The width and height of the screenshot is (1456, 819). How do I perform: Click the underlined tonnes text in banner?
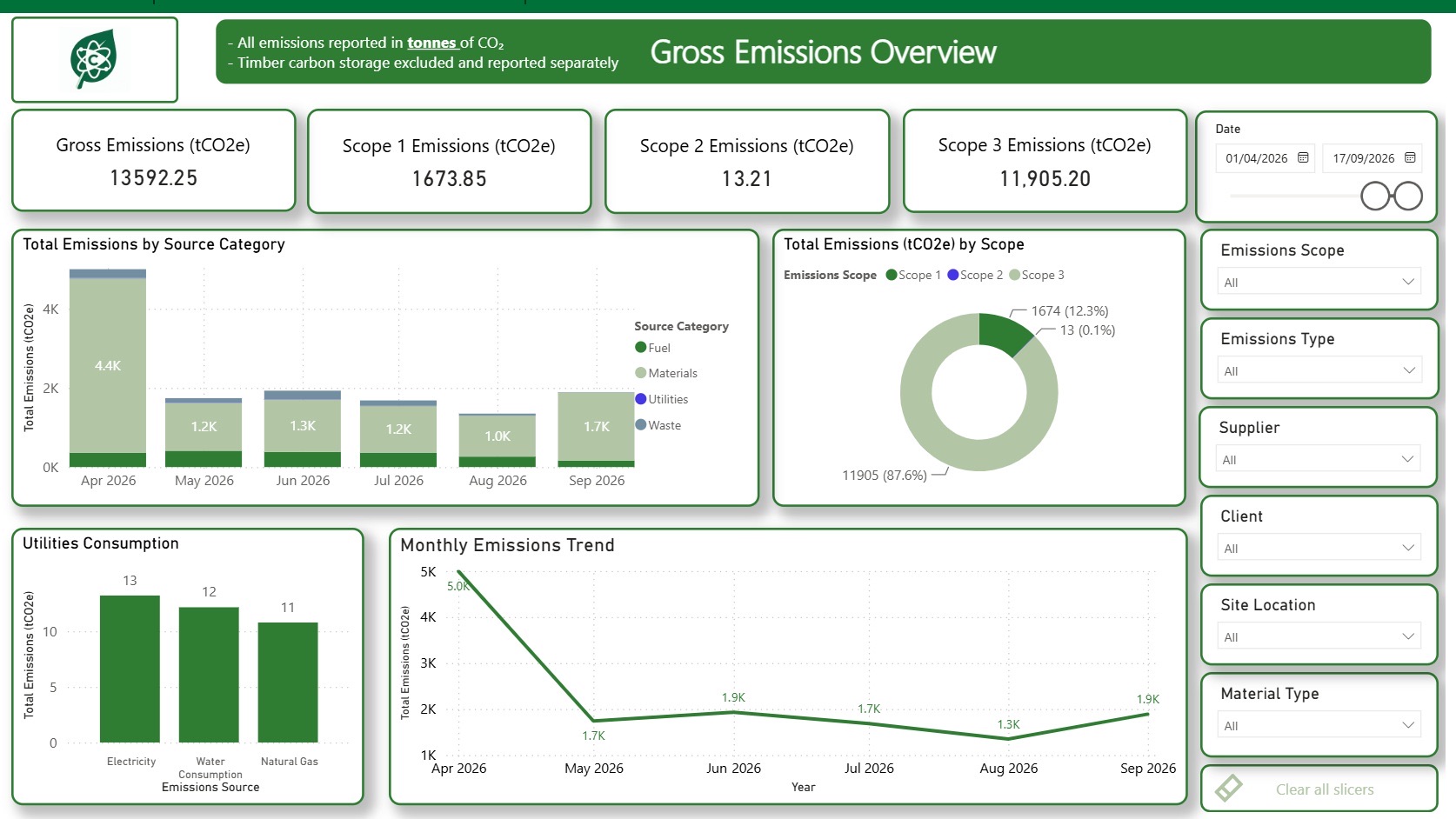coord(431,43)
